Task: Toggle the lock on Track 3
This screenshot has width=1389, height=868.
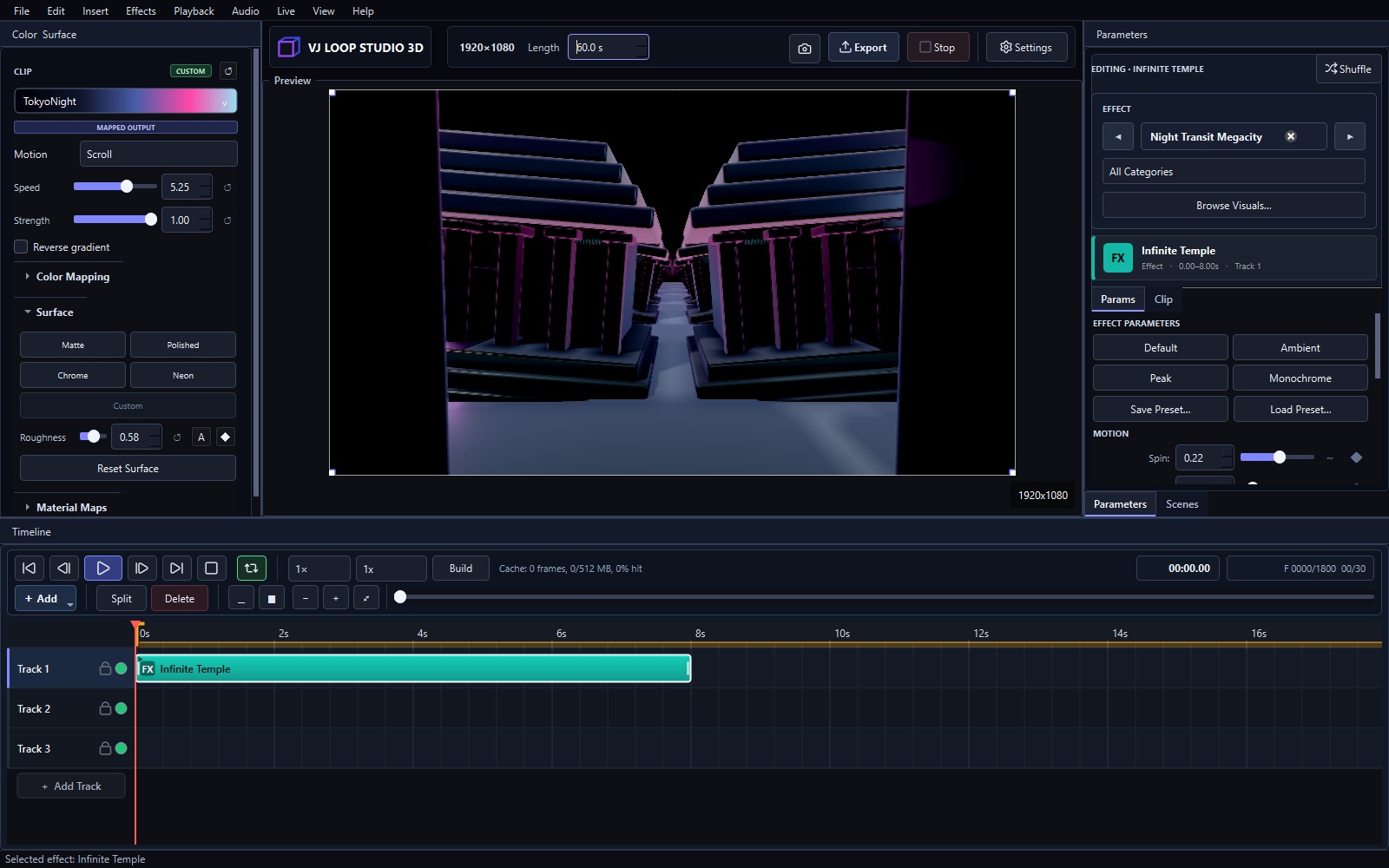Action: (105, 748)
